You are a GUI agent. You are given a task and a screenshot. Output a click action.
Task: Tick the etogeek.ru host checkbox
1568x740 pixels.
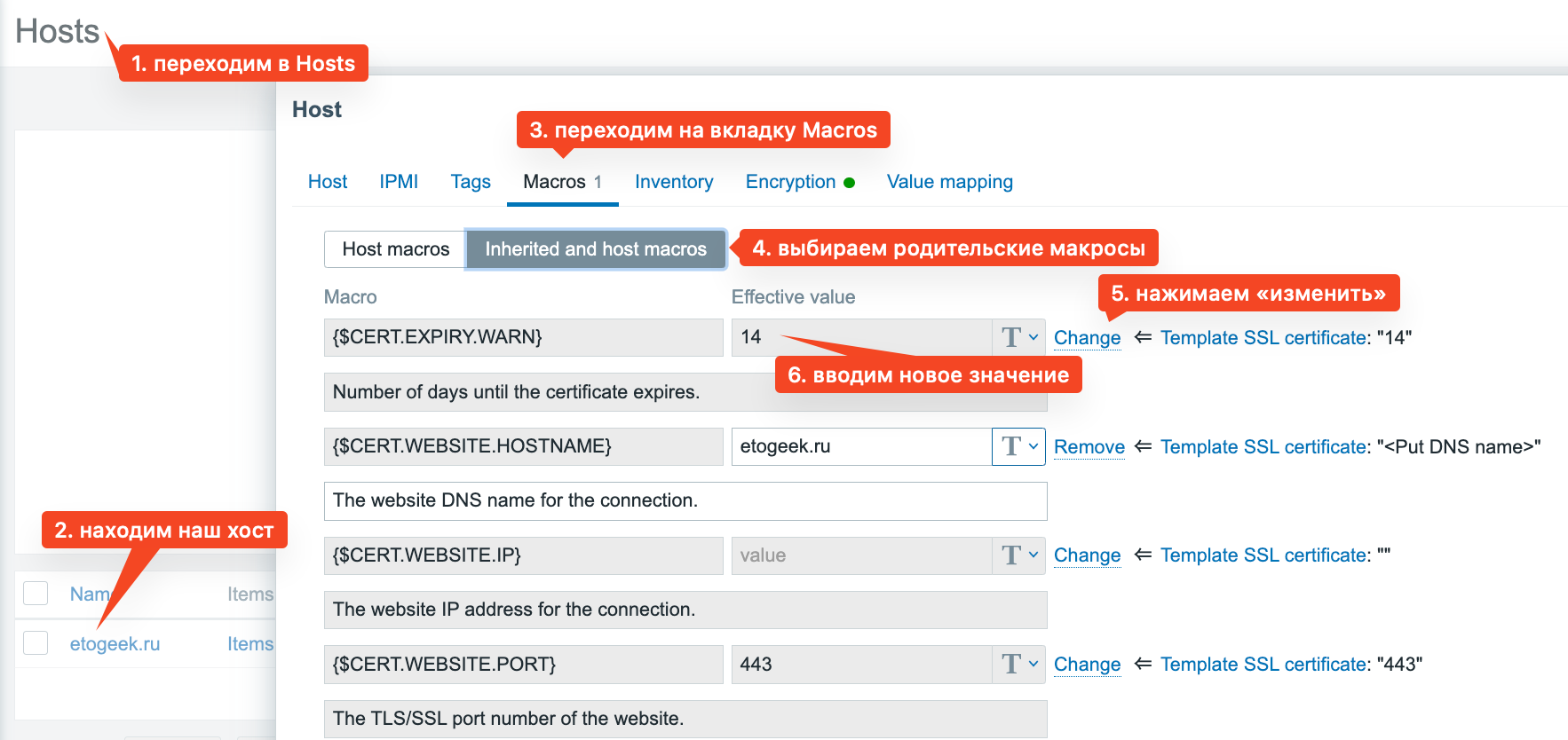[36, 643]
